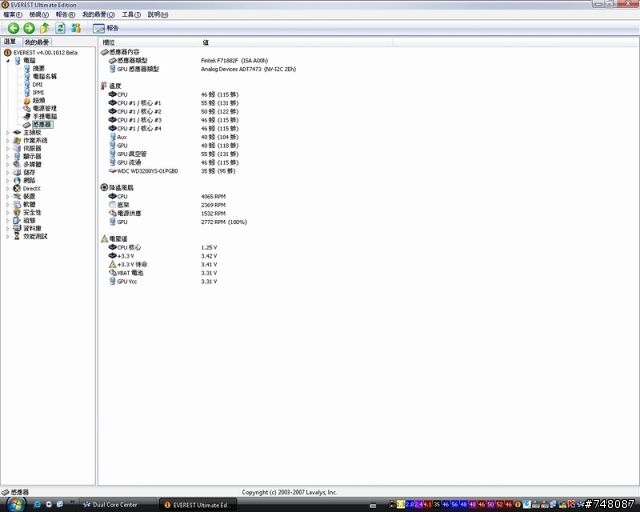Click the Multimedia (多媒體) tree icon
640x512 pixels.
tap(17, 165)
